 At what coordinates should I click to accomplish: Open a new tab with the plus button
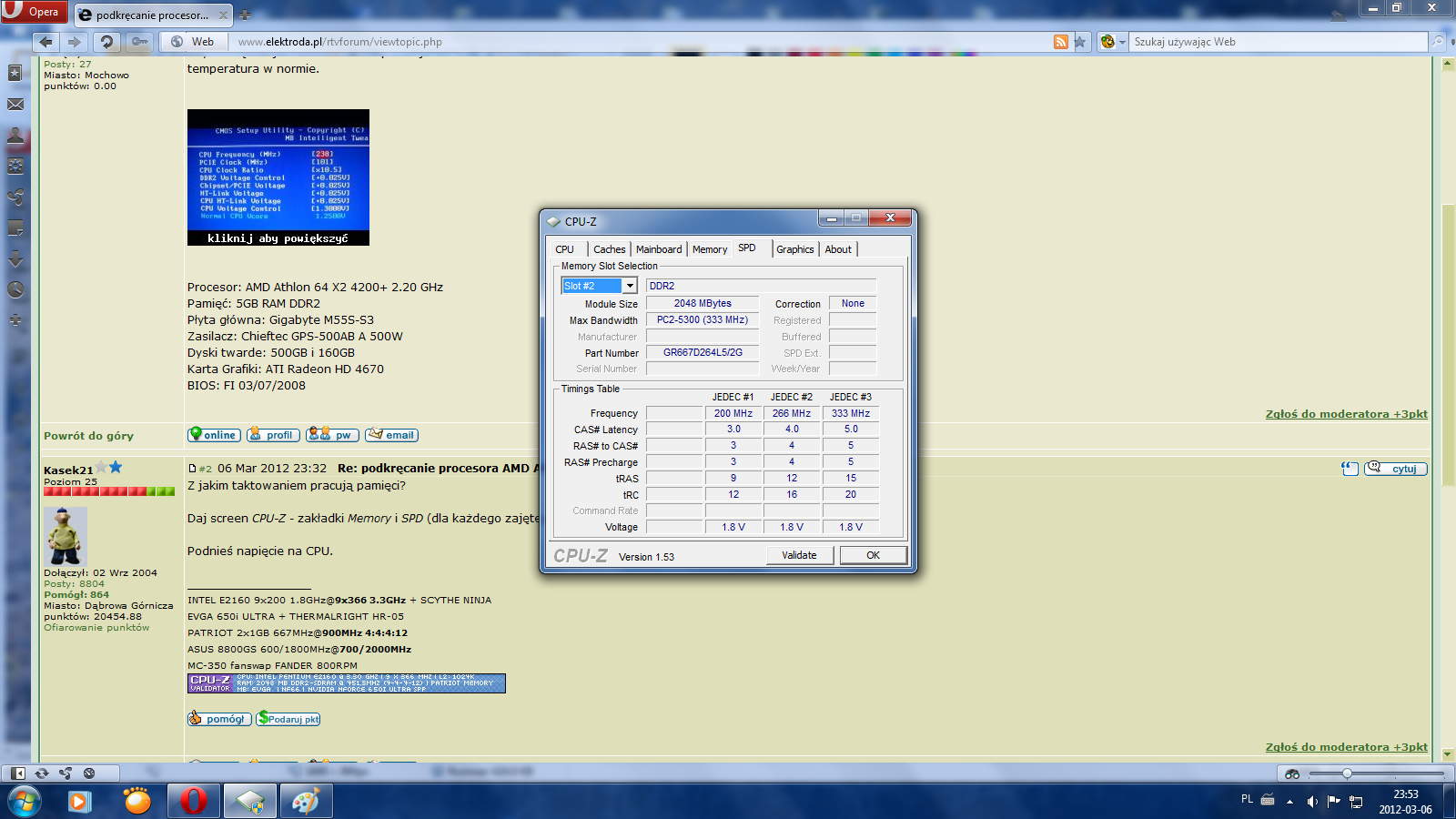click(x=245, y=15)
